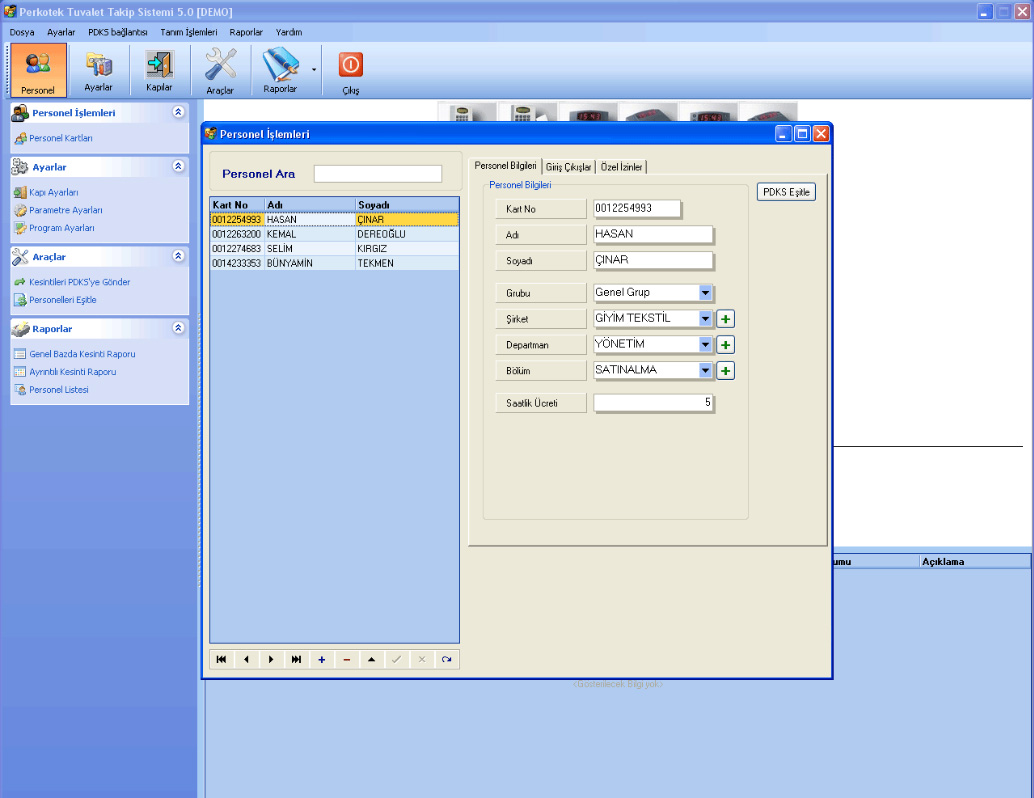The height and width of the screenshot is (798, 1034).
Task: Click green plus next to Bölüm
Action: point(727,371)
